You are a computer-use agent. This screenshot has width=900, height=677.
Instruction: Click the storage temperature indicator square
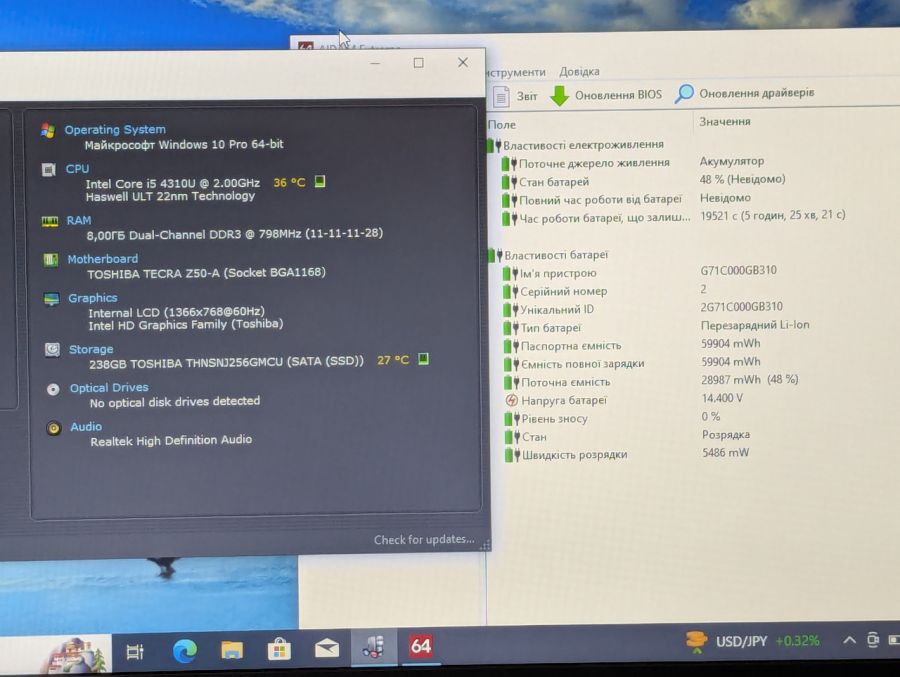pos(423,359)
